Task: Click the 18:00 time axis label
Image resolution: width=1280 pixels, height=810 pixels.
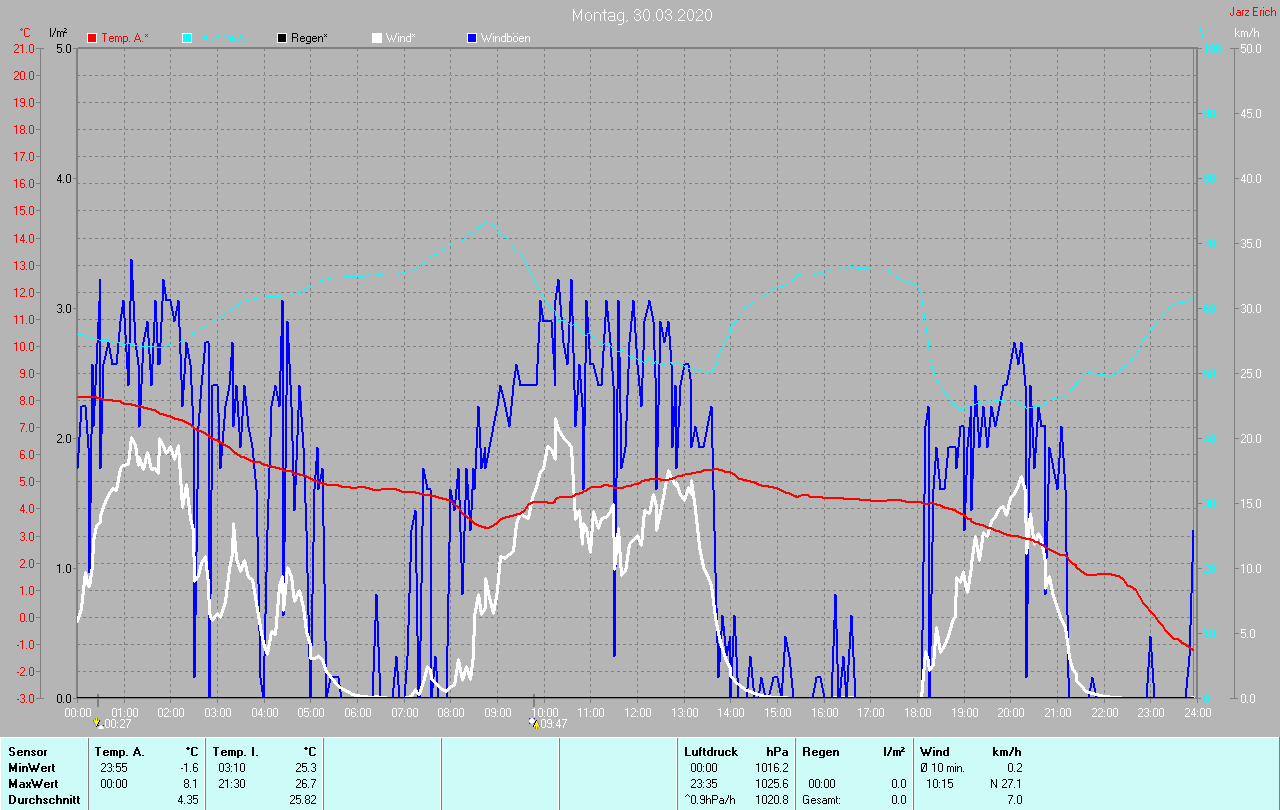Action: click(917, 712)
